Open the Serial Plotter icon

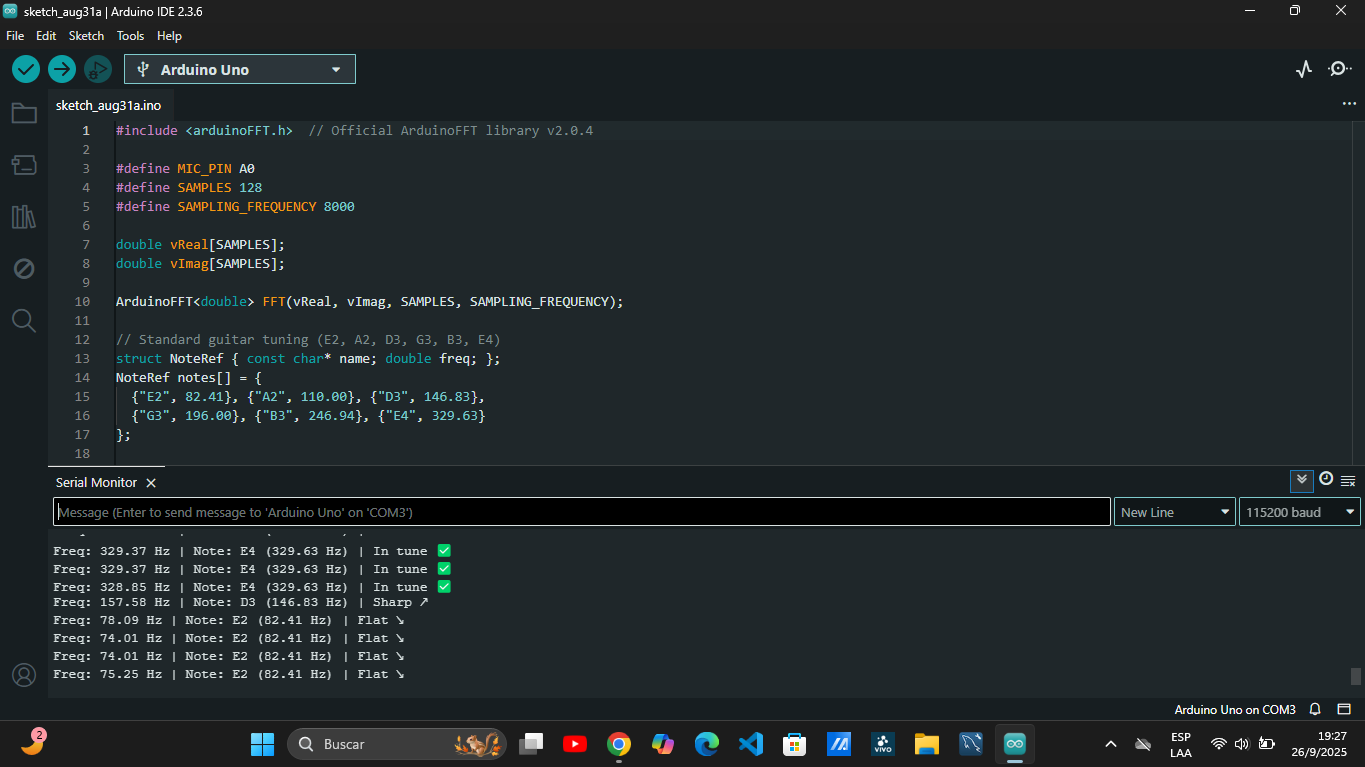[x=1304, y=69]
